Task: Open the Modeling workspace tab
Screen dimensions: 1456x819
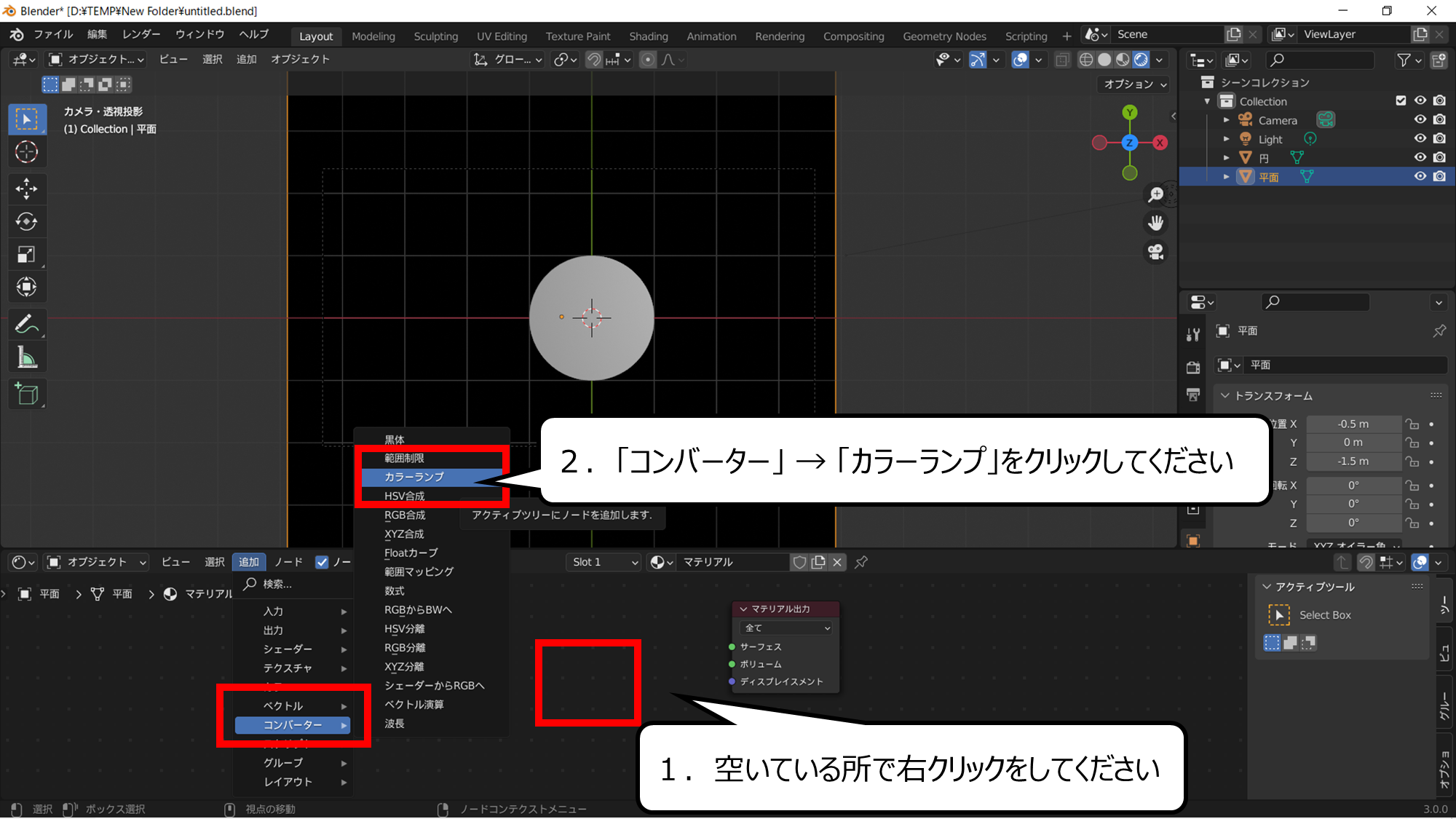Action: pyautogui.click(x=373, y=36)
